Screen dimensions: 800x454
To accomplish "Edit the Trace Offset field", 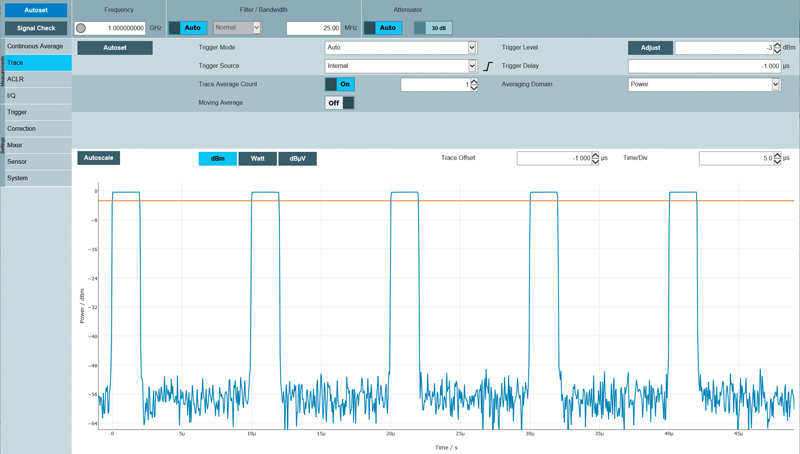I will click(x=554, y=158).
